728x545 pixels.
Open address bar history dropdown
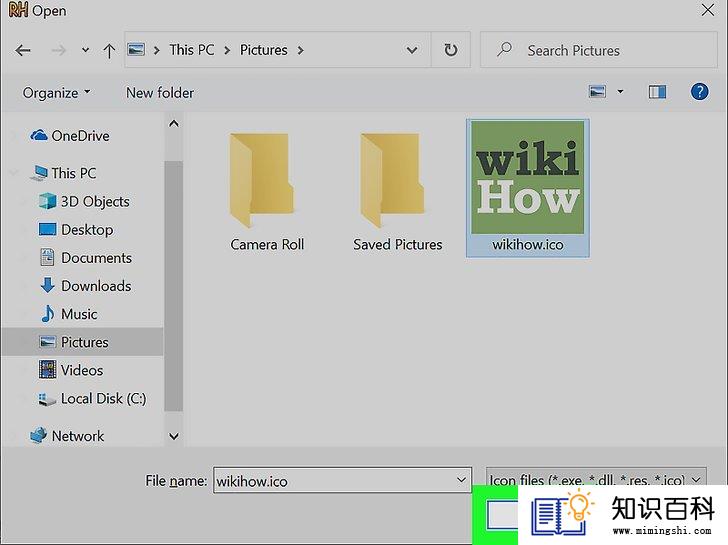[412, 50]
